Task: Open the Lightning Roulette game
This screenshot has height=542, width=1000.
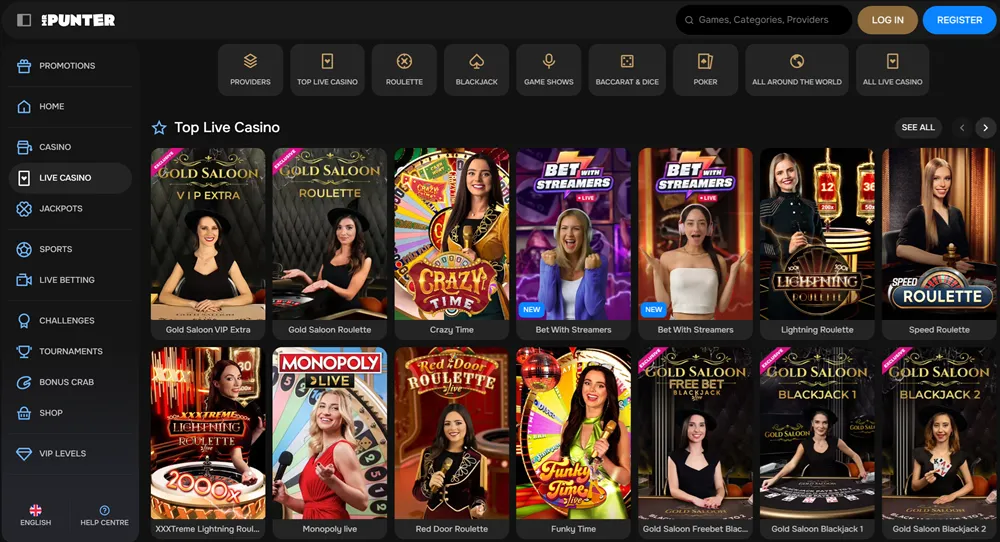Action: tap(817, 244)
